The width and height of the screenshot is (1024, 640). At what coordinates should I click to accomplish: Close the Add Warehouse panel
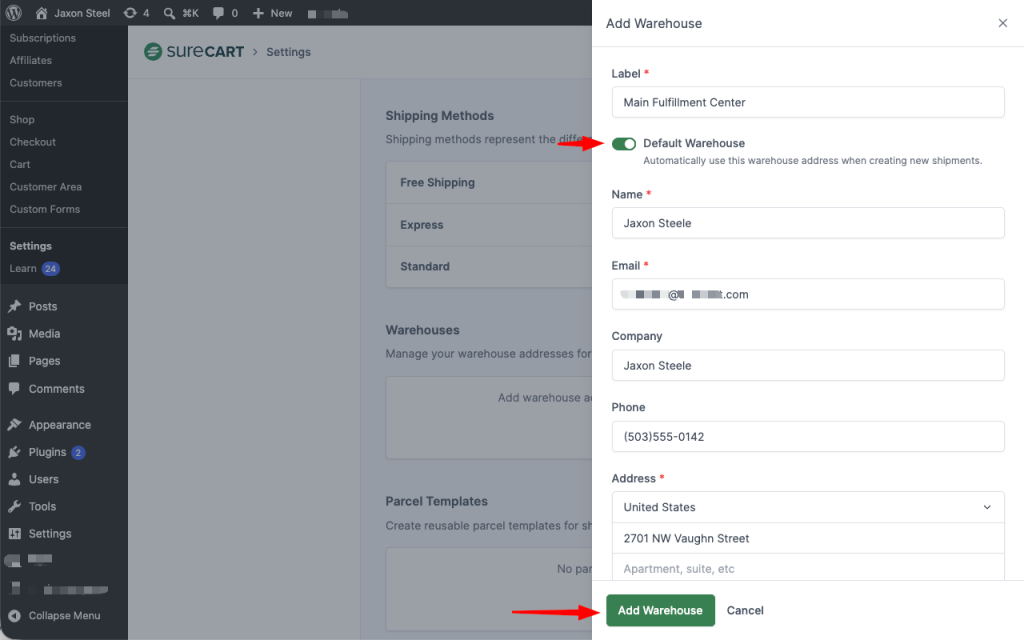pyautogui.click(x=1003, y=23)
